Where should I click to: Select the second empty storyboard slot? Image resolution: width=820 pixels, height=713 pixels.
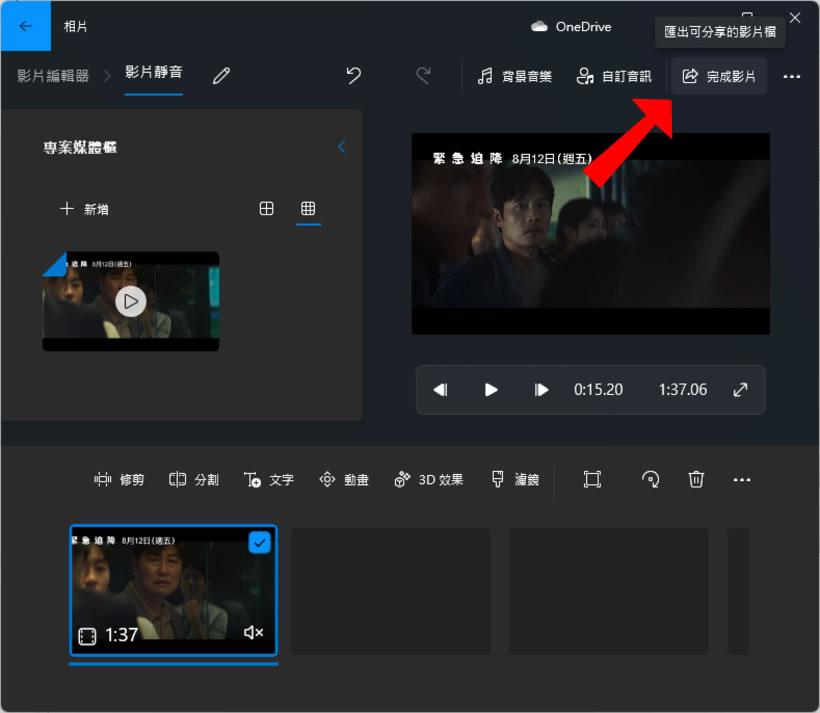click(609, 591)
